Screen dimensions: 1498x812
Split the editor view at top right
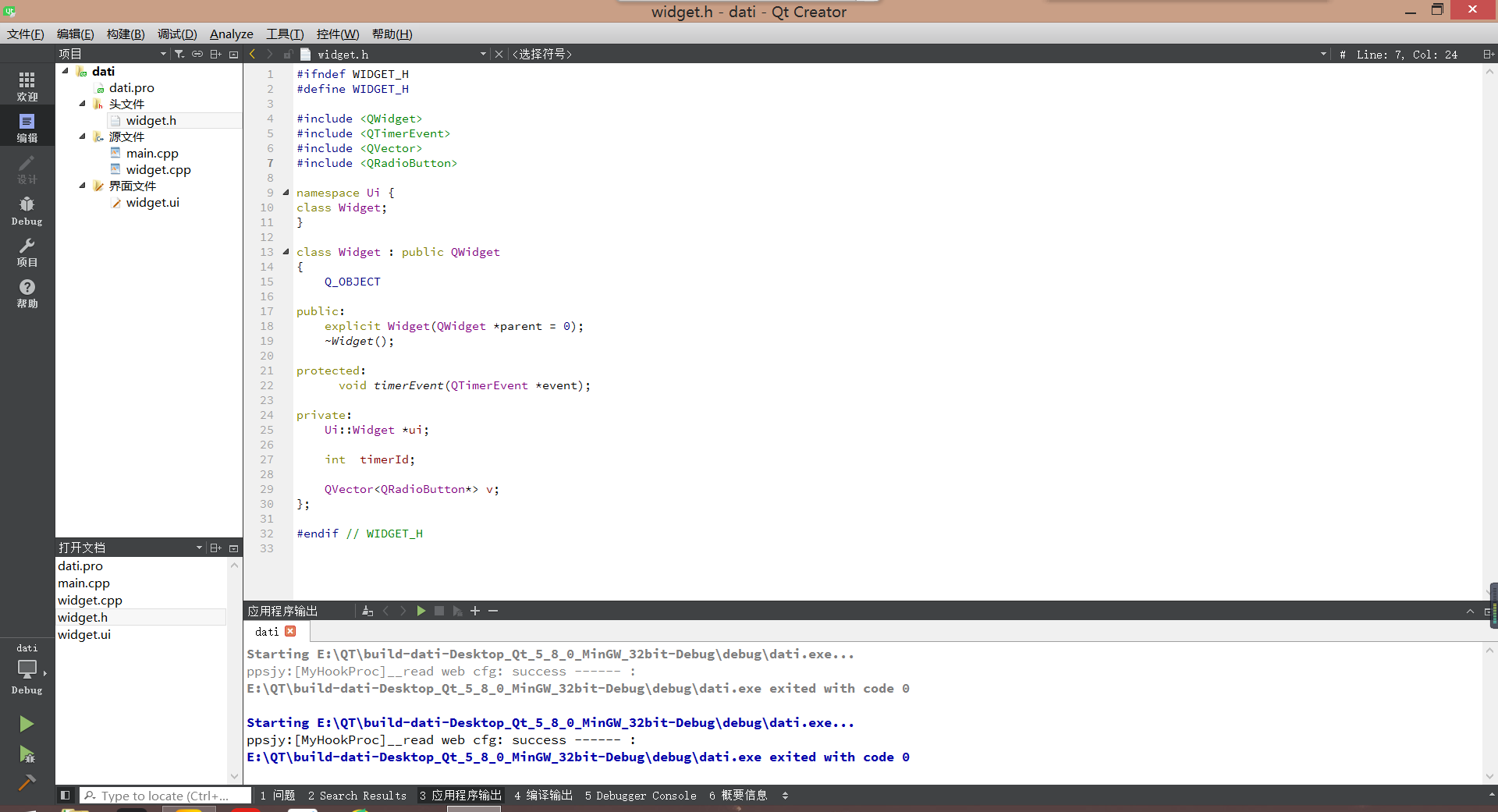tap(1488, 54)
